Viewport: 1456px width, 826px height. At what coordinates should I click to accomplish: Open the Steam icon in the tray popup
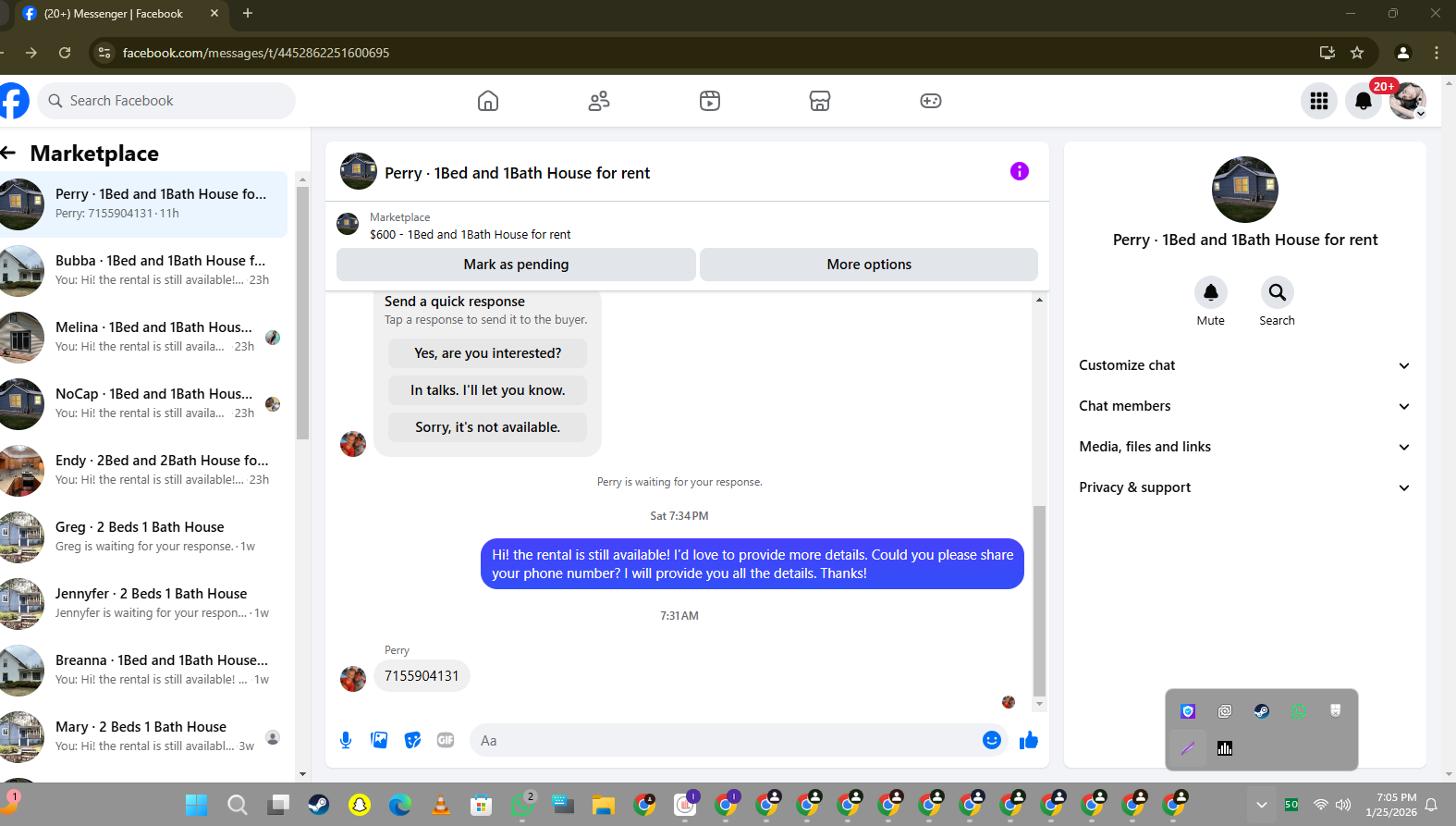(1262, 711)
